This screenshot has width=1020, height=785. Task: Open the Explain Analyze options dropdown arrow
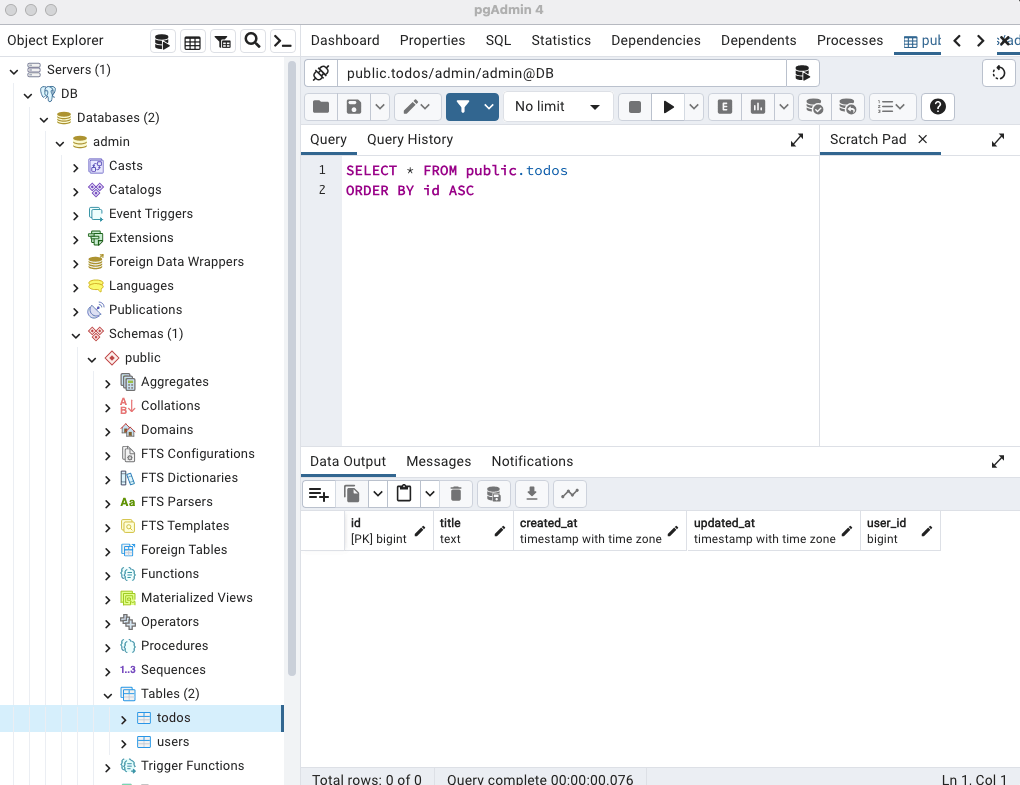point(784,107)
